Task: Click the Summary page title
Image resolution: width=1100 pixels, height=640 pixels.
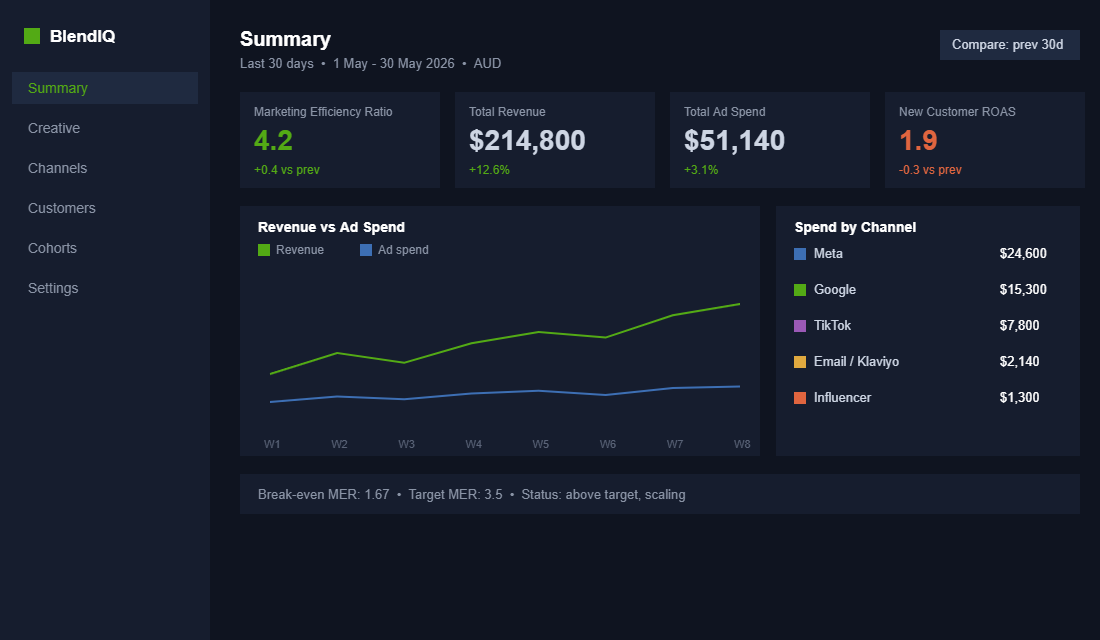Action: click(x=286, y=39)
